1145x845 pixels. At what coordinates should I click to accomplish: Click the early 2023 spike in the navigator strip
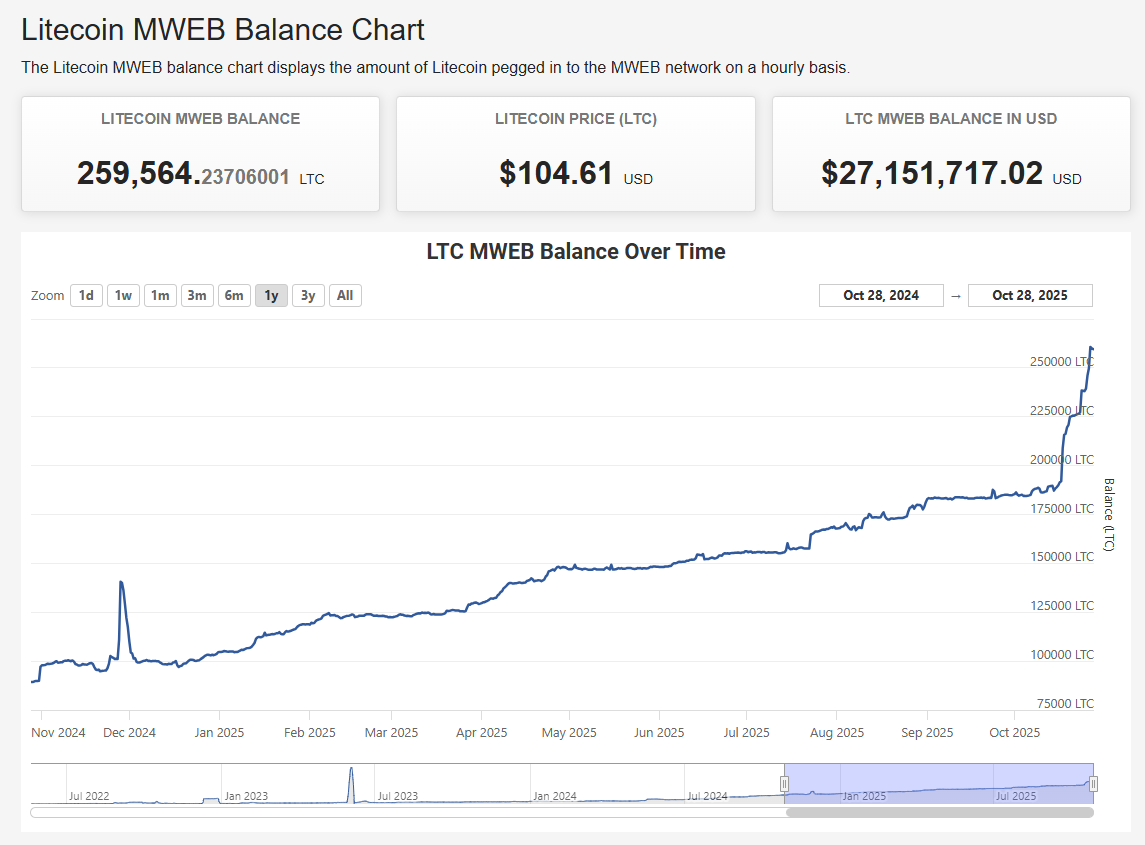[350, 775]
